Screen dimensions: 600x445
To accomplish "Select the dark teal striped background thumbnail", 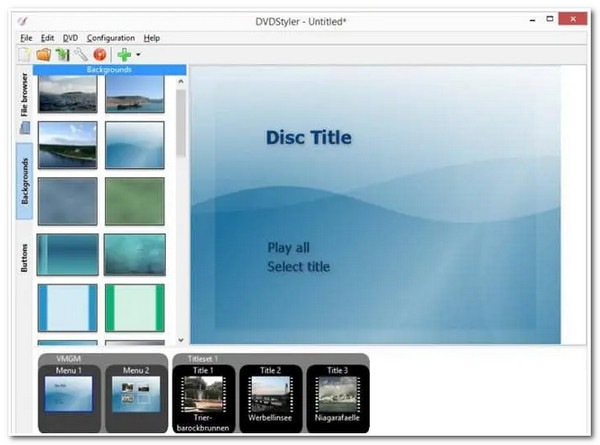I will click(x=67, y=254).
